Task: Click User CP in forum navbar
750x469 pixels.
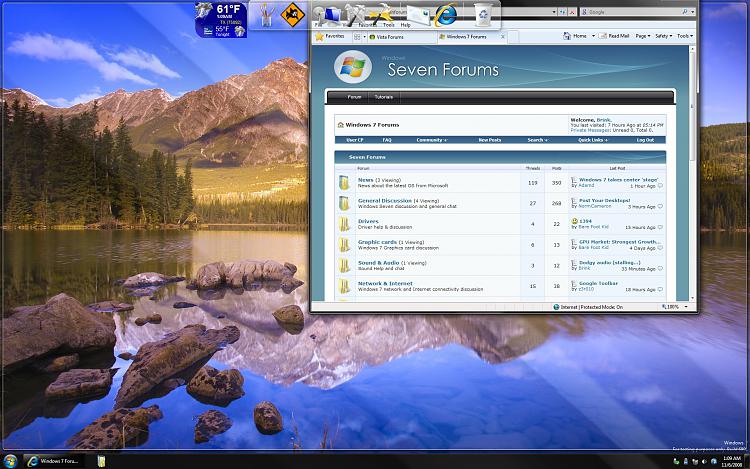Action: [354, 140]
